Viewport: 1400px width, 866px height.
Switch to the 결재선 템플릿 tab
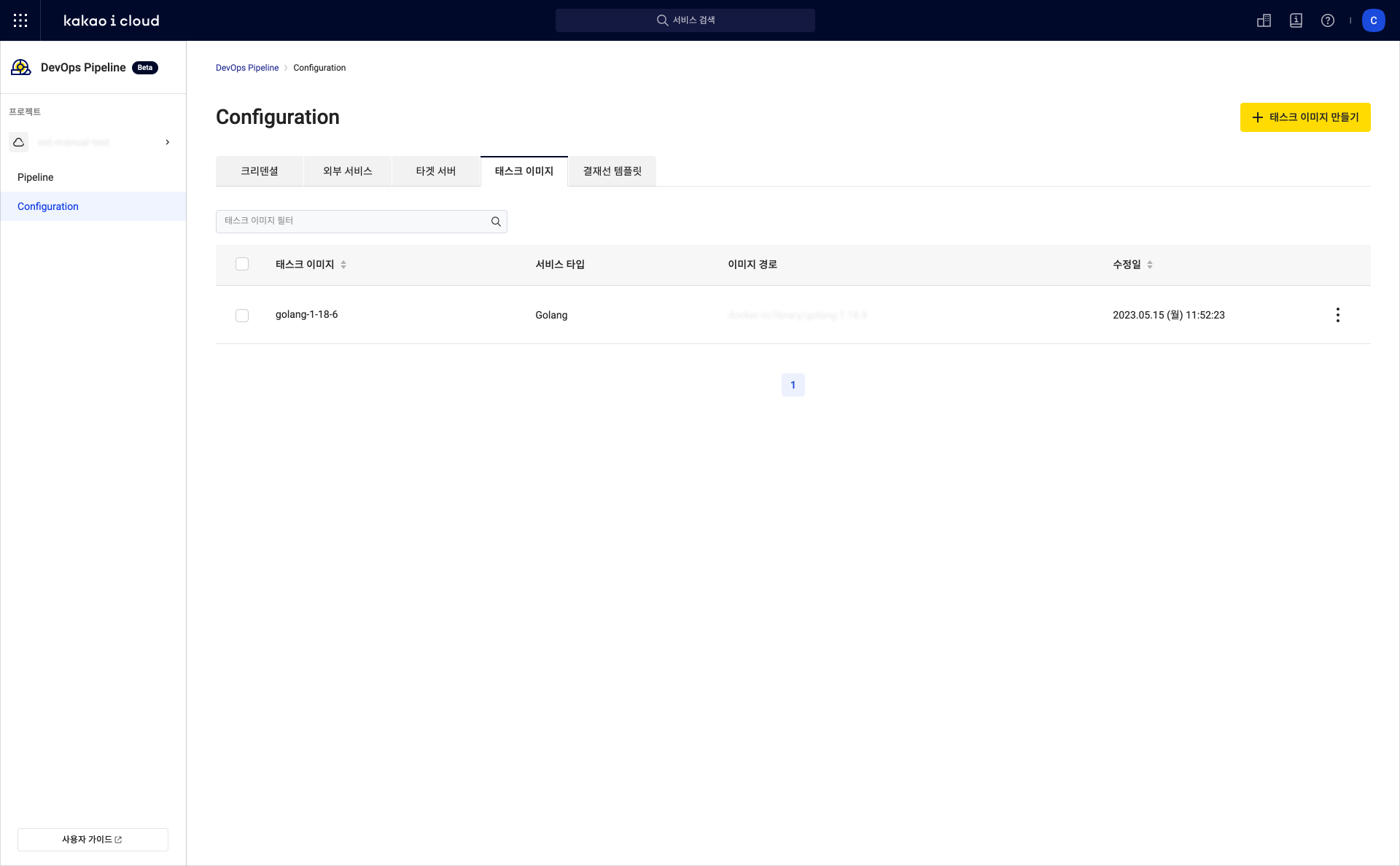point(612,171)
